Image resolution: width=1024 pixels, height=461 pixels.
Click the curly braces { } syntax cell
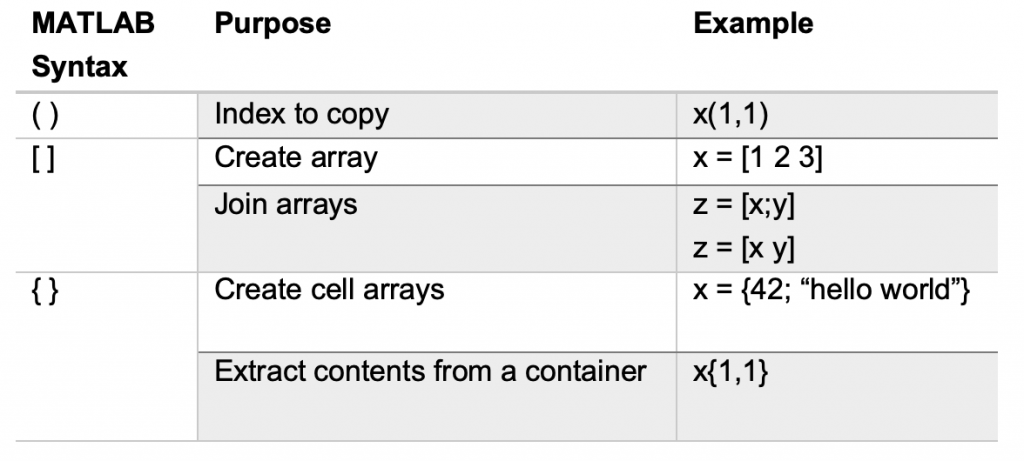point(46,290)
